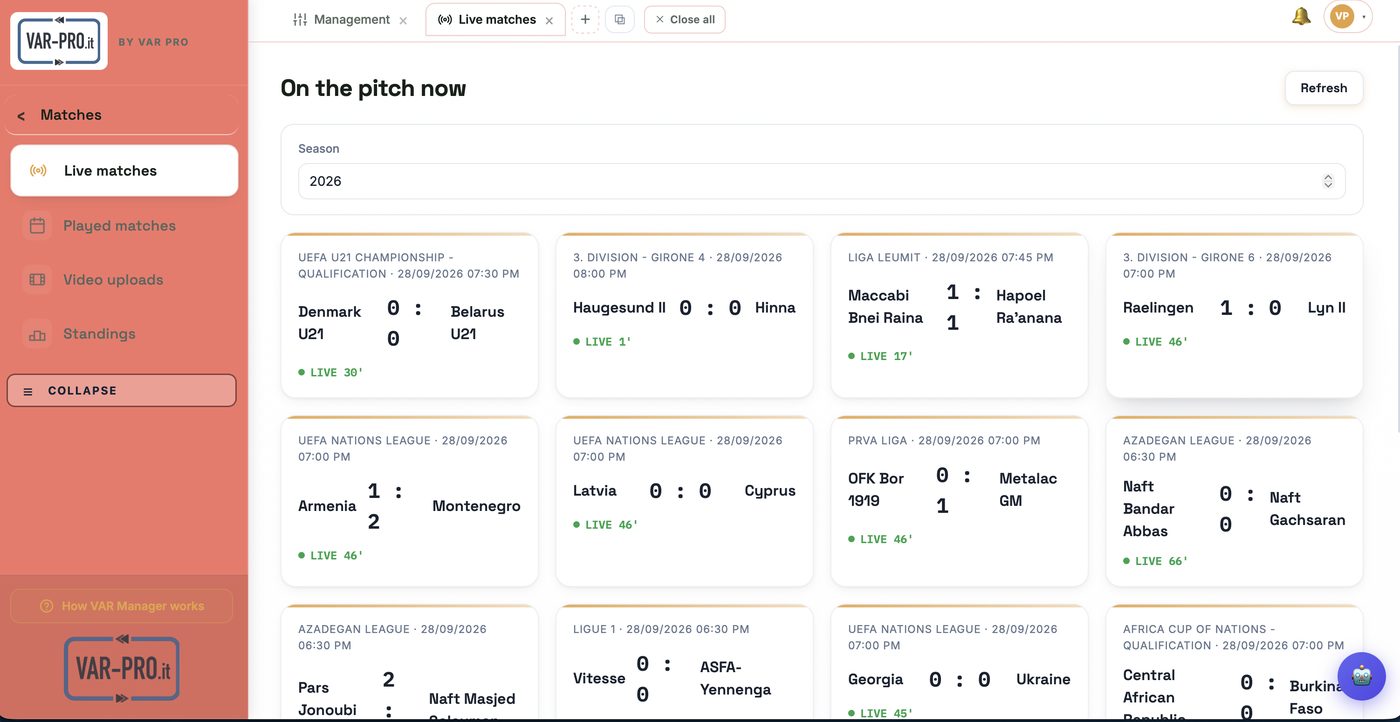The width and height of the screenshot is (1400, 722).
Task: Open the Naft Bandar Abbas match card
Action: (1234, 501)
